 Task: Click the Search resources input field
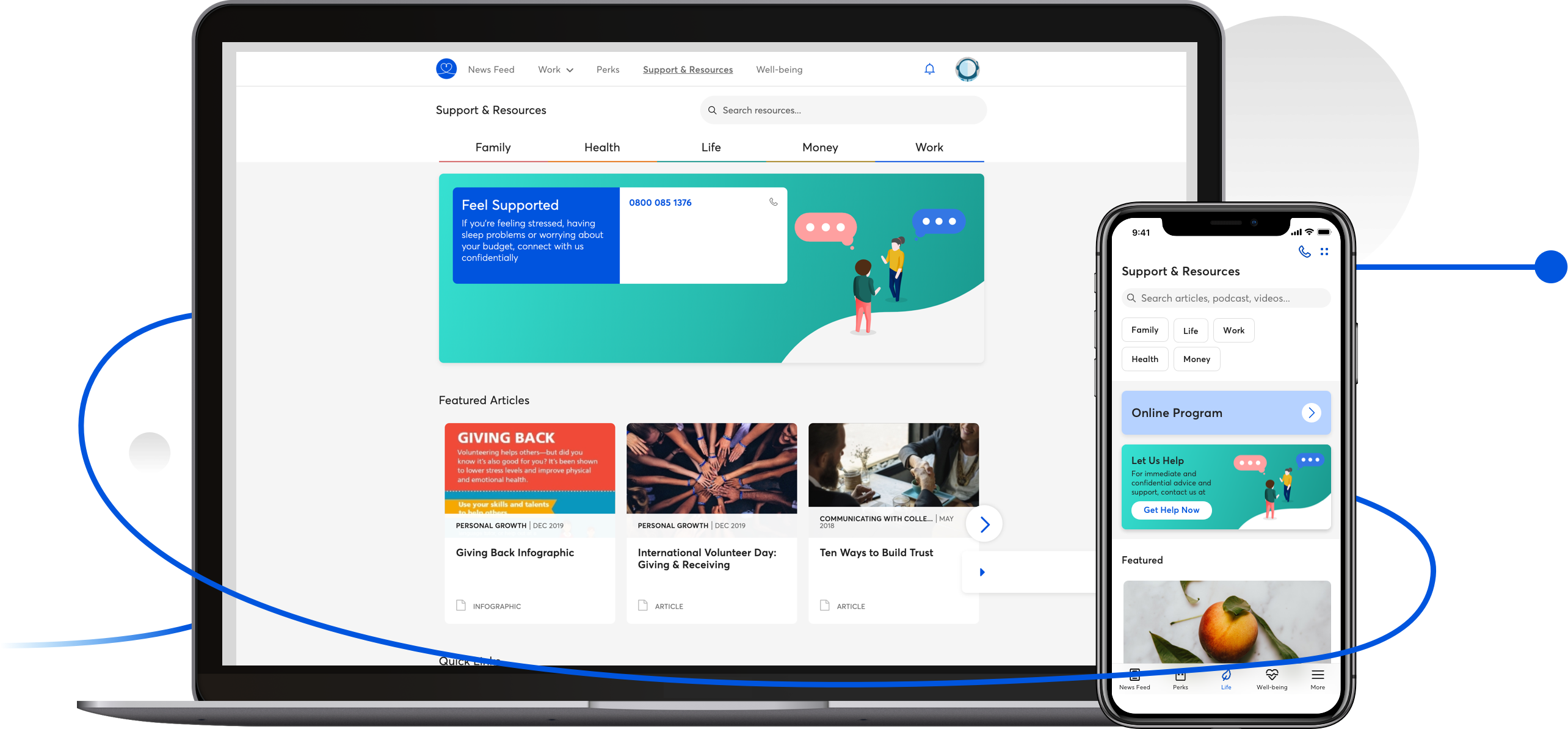click(843, 111)
